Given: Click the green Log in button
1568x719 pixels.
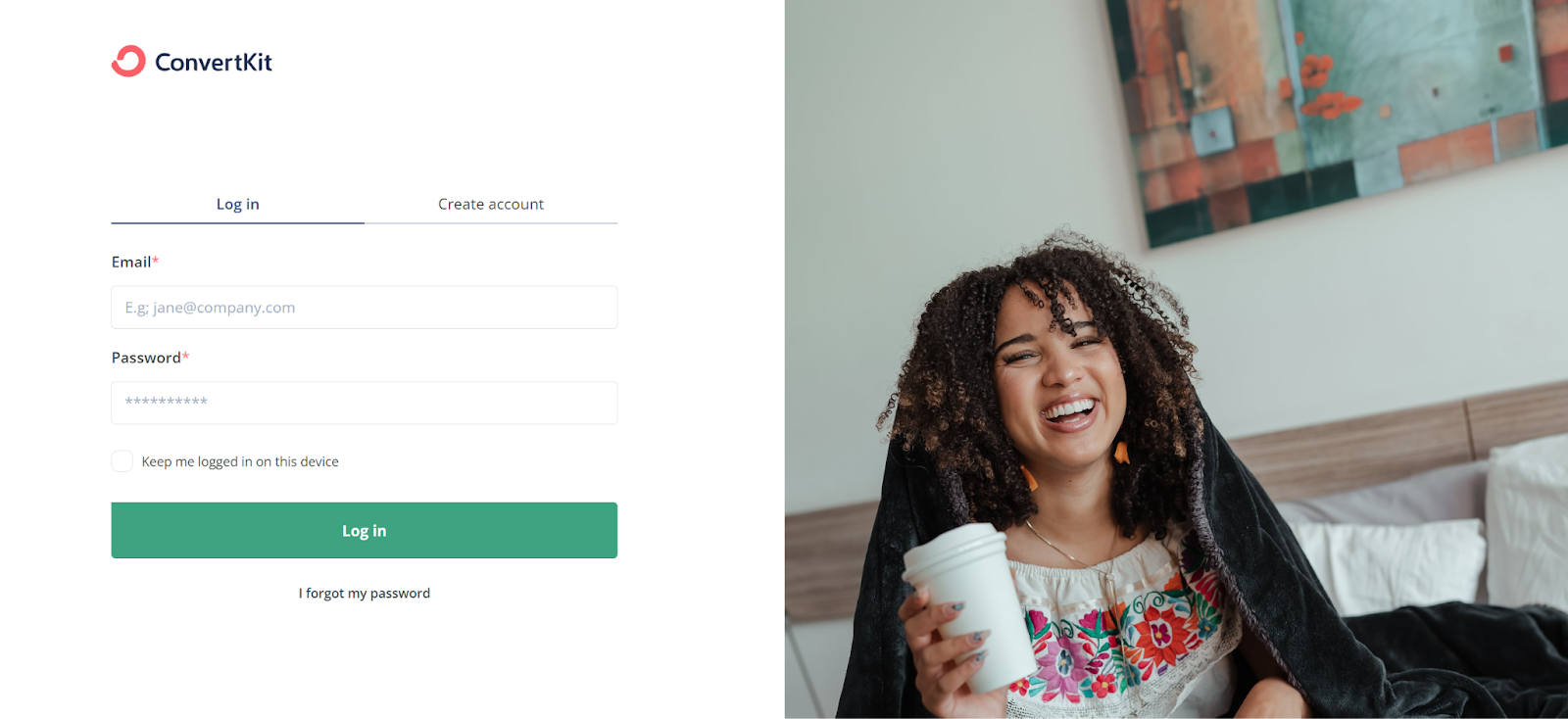Looking at the screenshot, I should [365, 530].
